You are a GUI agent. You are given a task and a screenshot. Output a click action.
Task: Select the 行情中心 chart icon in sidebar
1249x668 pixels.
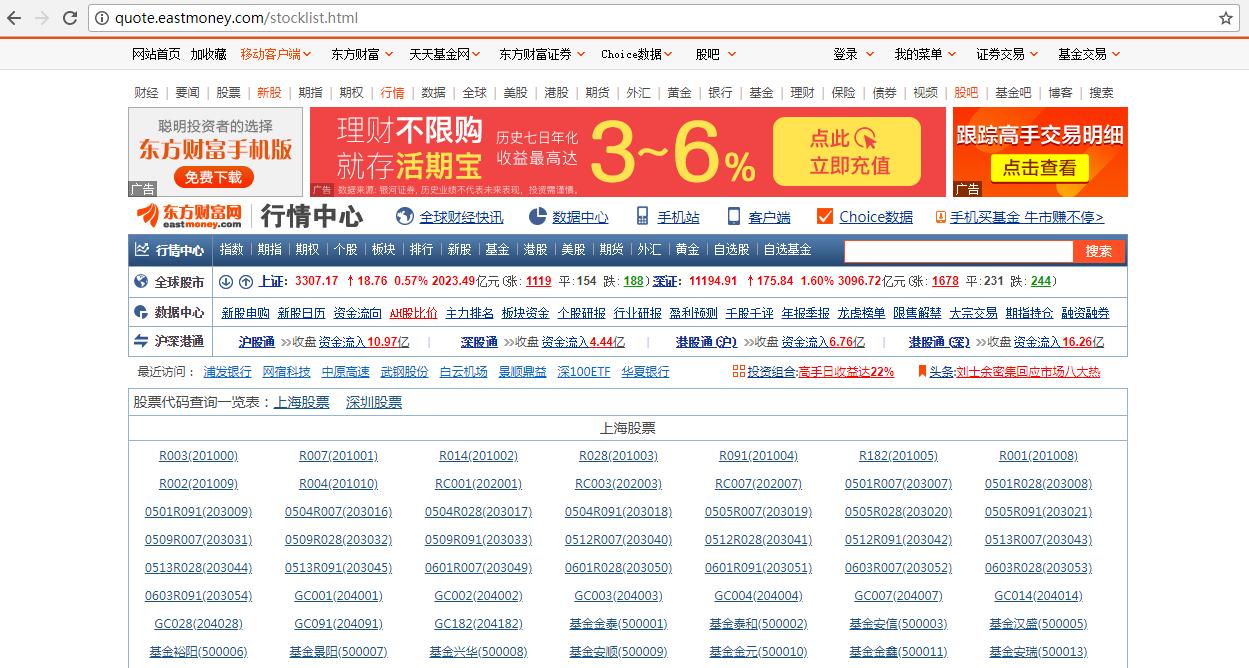(141, 250)
